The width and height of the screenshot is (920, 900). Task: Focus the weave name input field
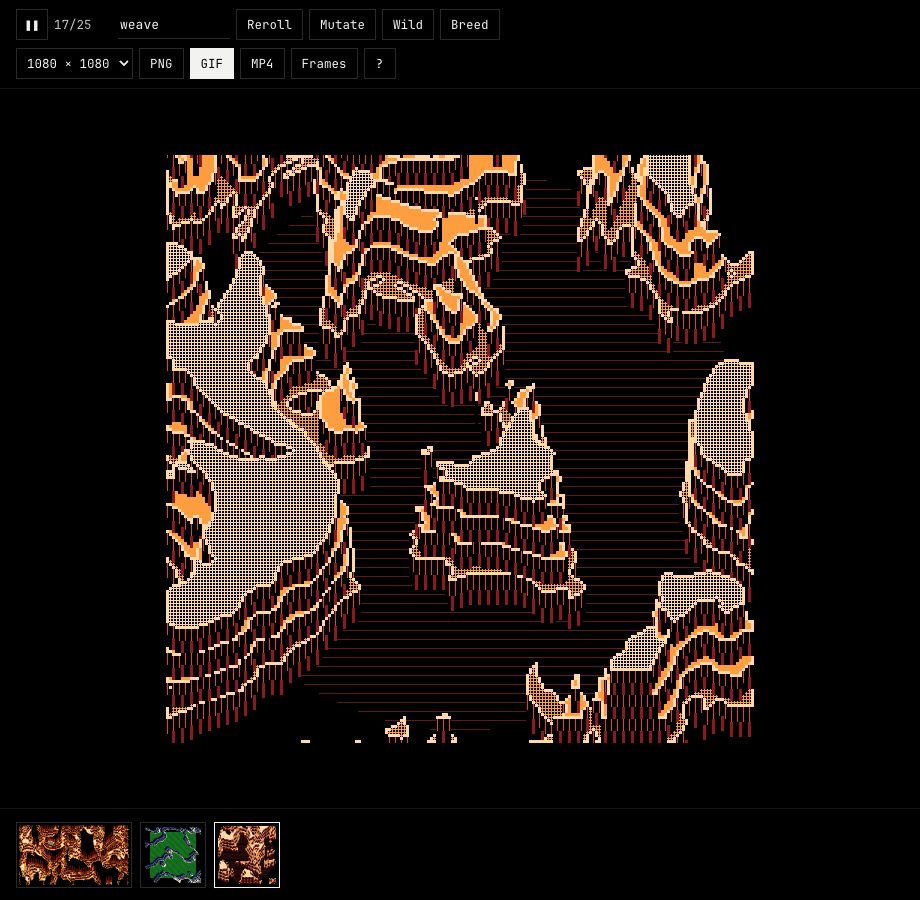(x=173, y=25)
